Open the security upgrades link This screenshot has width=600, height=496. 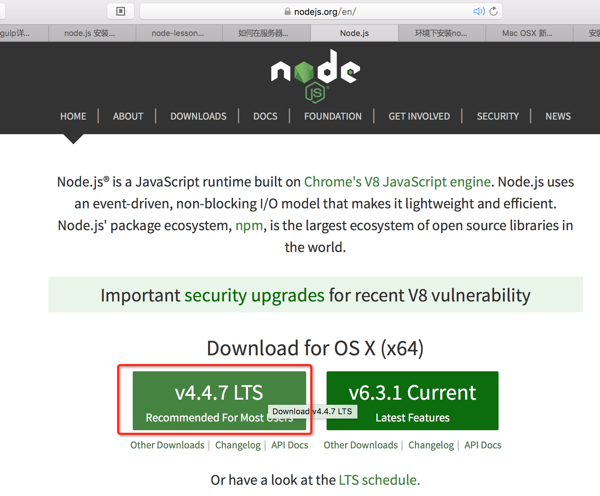coord(254,295)
